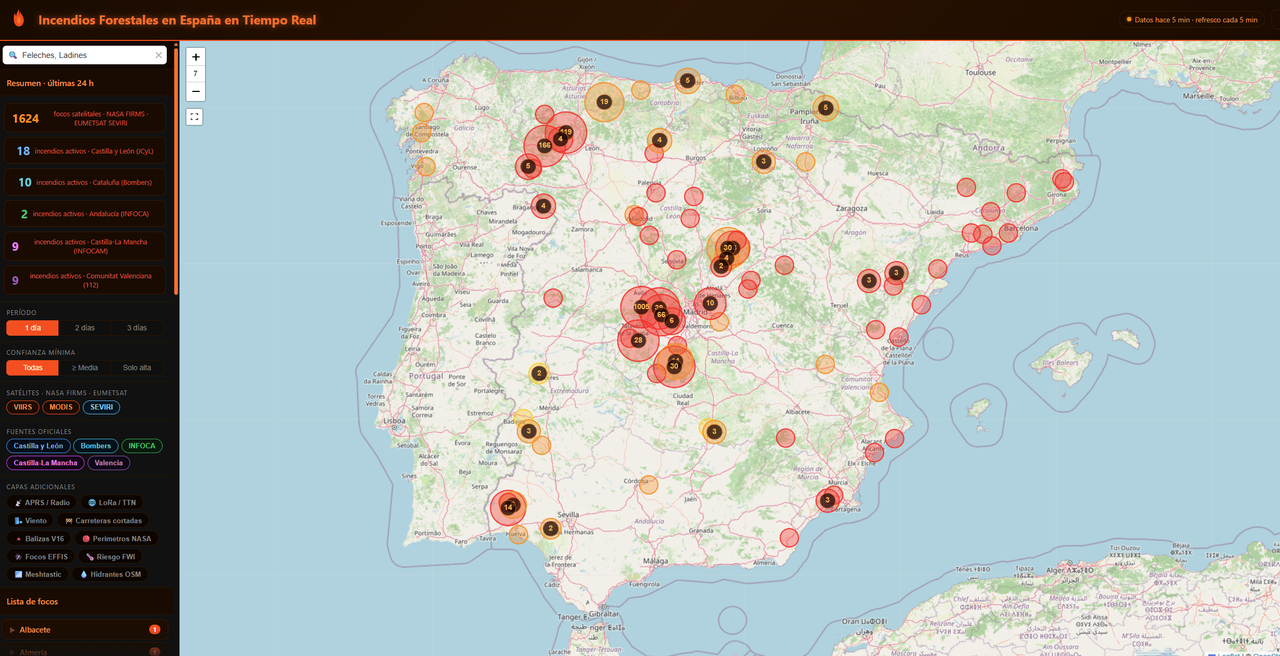Toggle the Hidrantes OSM layer
This screenshot has height=656, width=1280.
[x=111, y=575]
